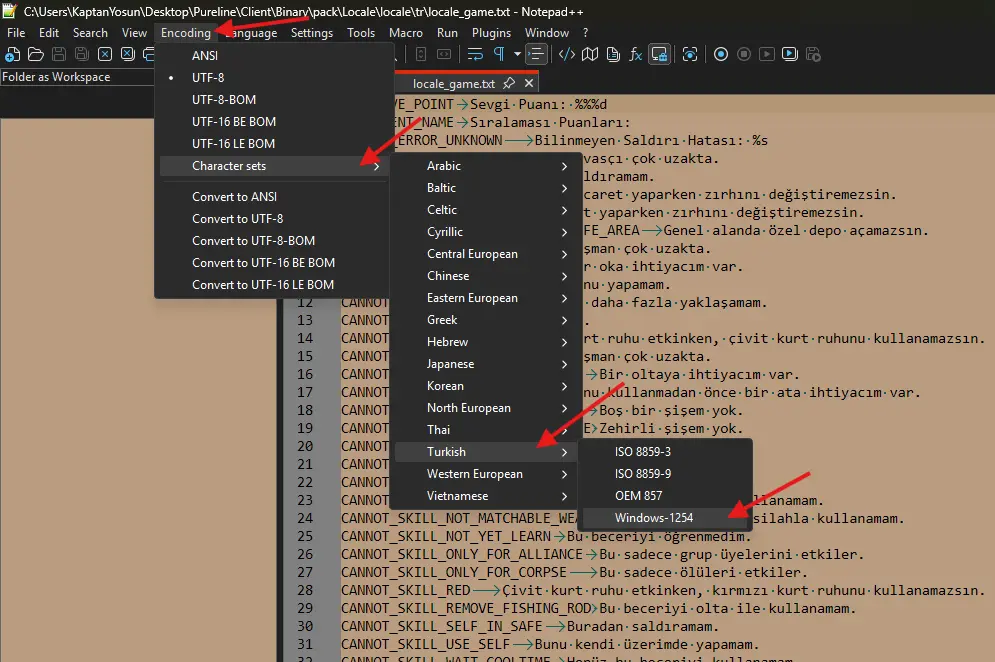The height and width of the screenshot is (662, 995).
Task: Select Convert to UTF-8-BOM
Action: click(253, 241)
